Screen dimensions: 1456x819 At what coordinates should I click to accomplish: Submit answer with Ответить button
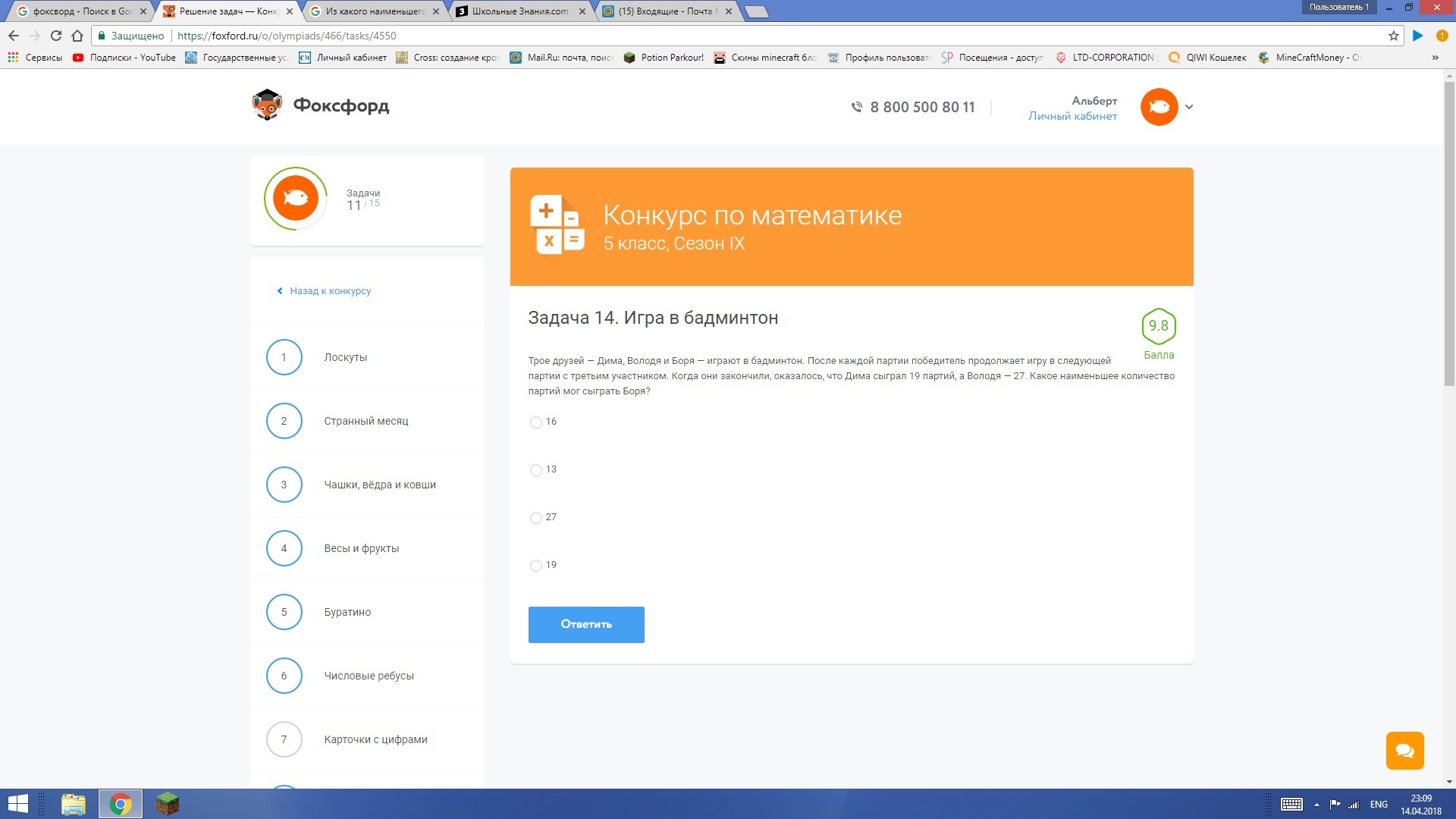point(586,624)
